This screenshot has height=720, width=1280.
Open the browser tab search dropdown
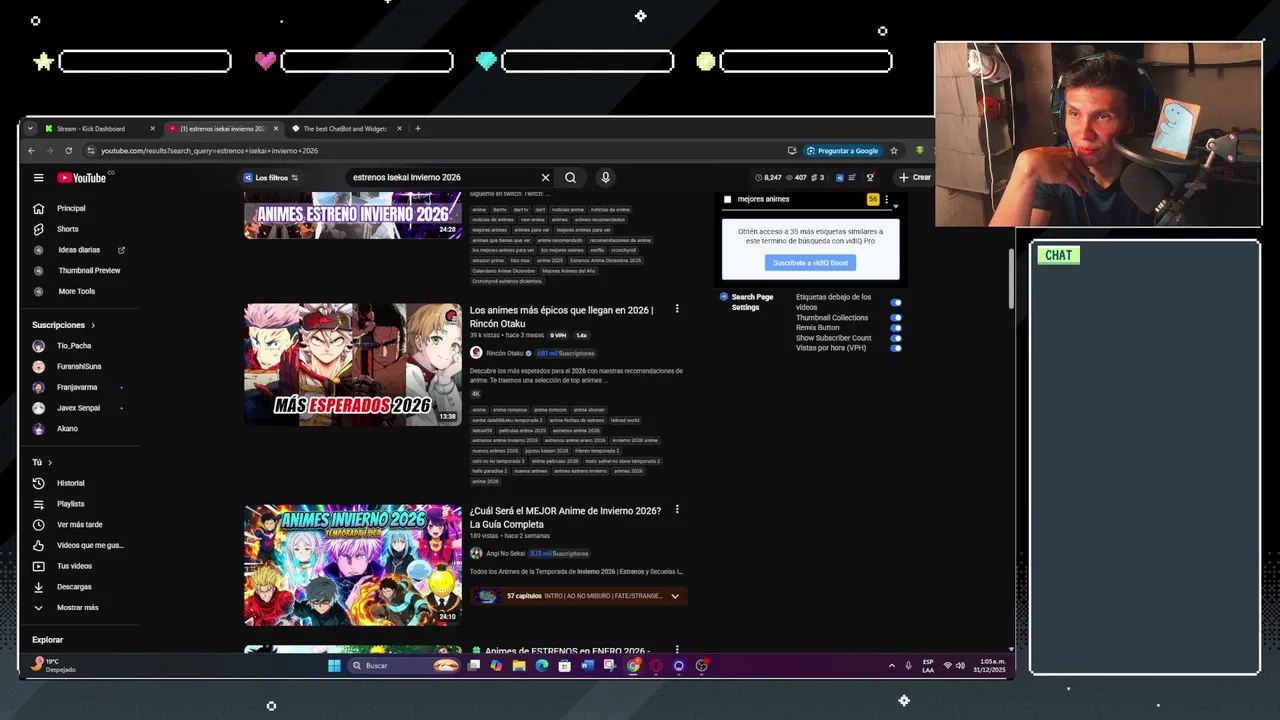click(x=30, y=128)
